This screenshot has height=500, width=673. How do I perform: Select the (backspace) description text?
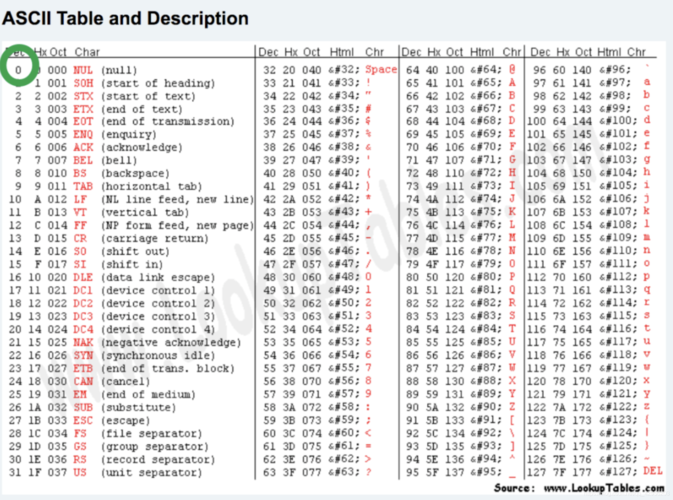(135, 173)
